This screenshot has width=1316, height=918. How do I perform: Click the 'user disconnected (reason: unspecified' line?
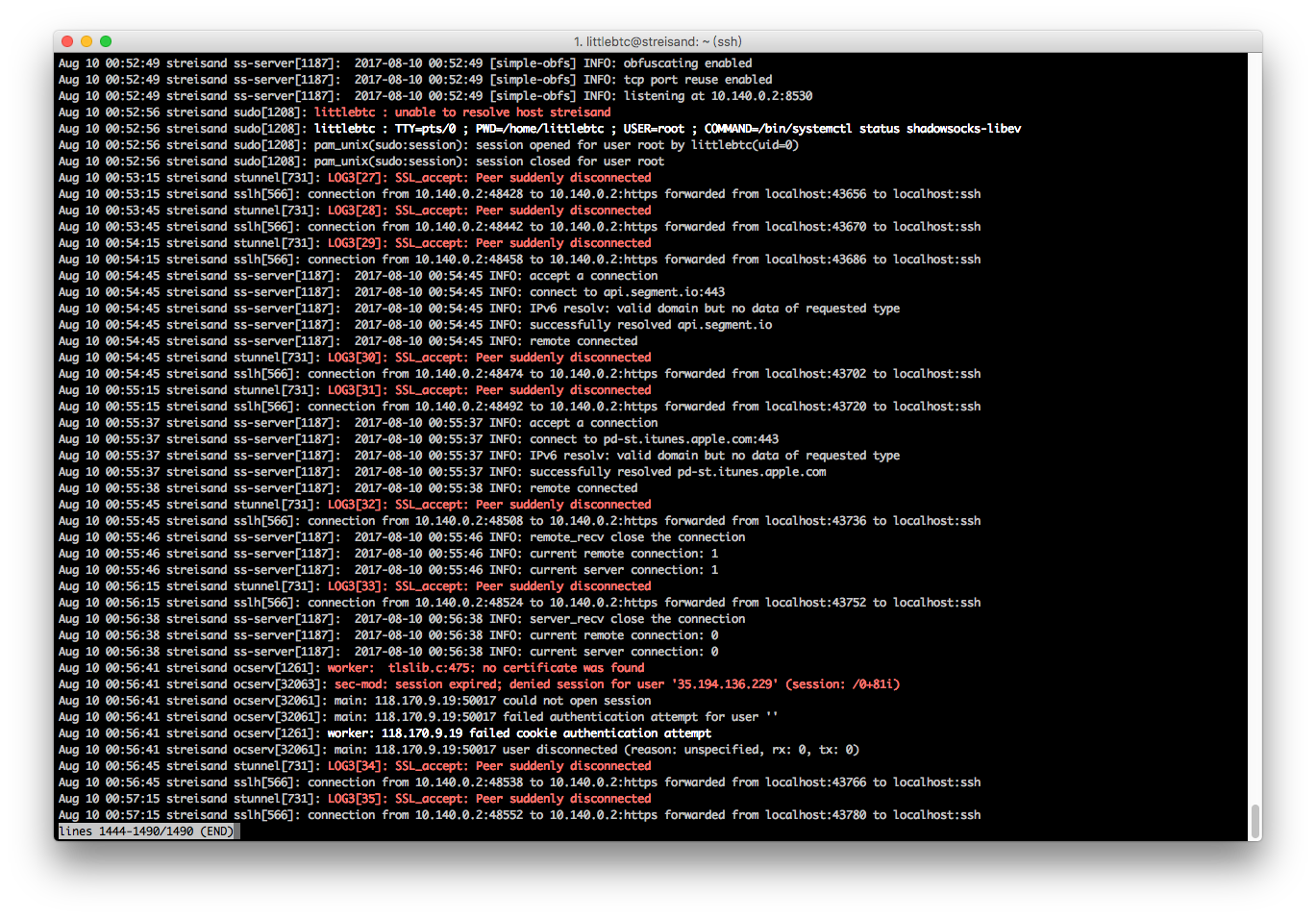tap(459, 750)
